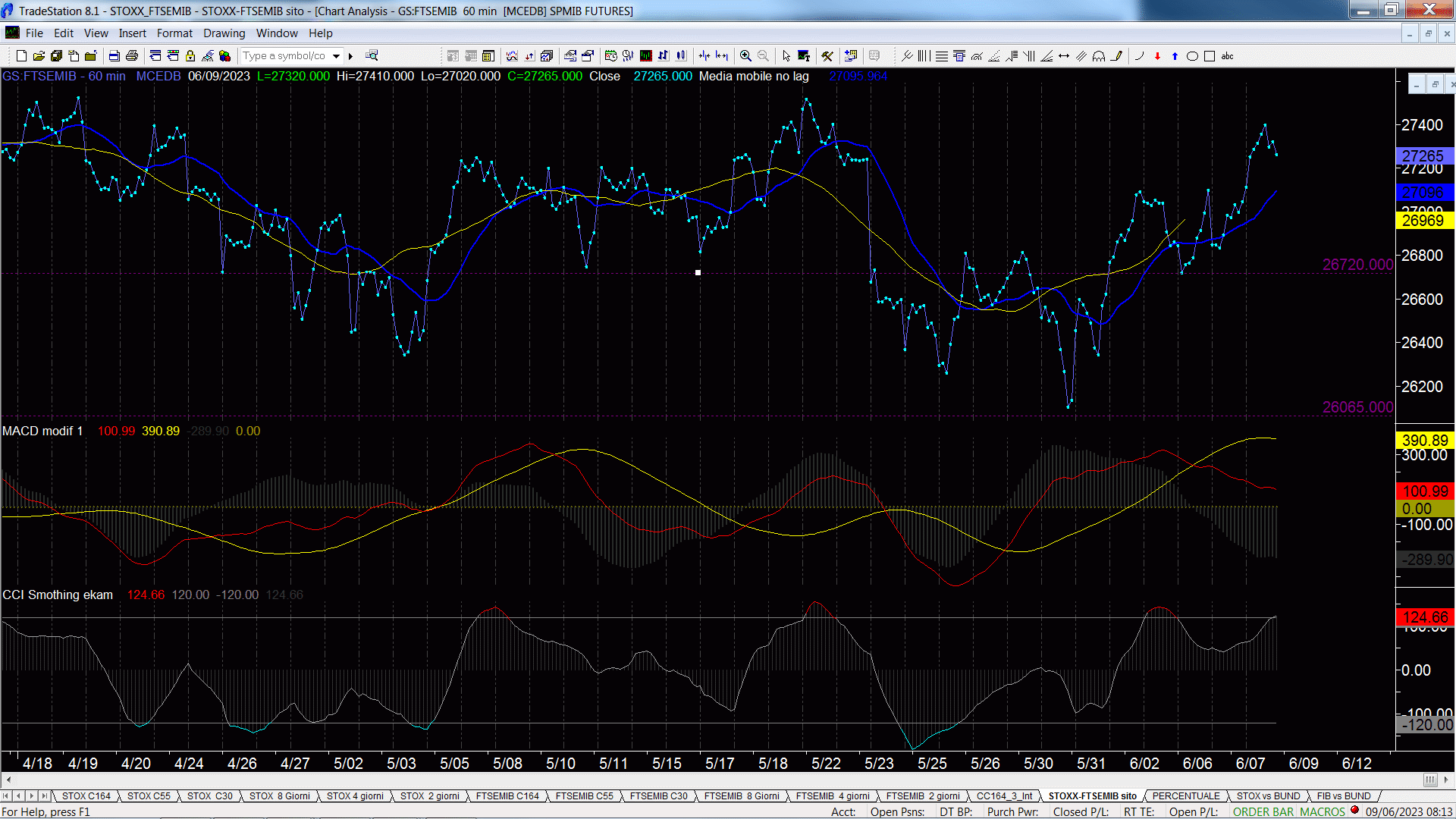1456x819 pixels.
Task: Open the Drawing menu
Action: click(x=224, y=33)
